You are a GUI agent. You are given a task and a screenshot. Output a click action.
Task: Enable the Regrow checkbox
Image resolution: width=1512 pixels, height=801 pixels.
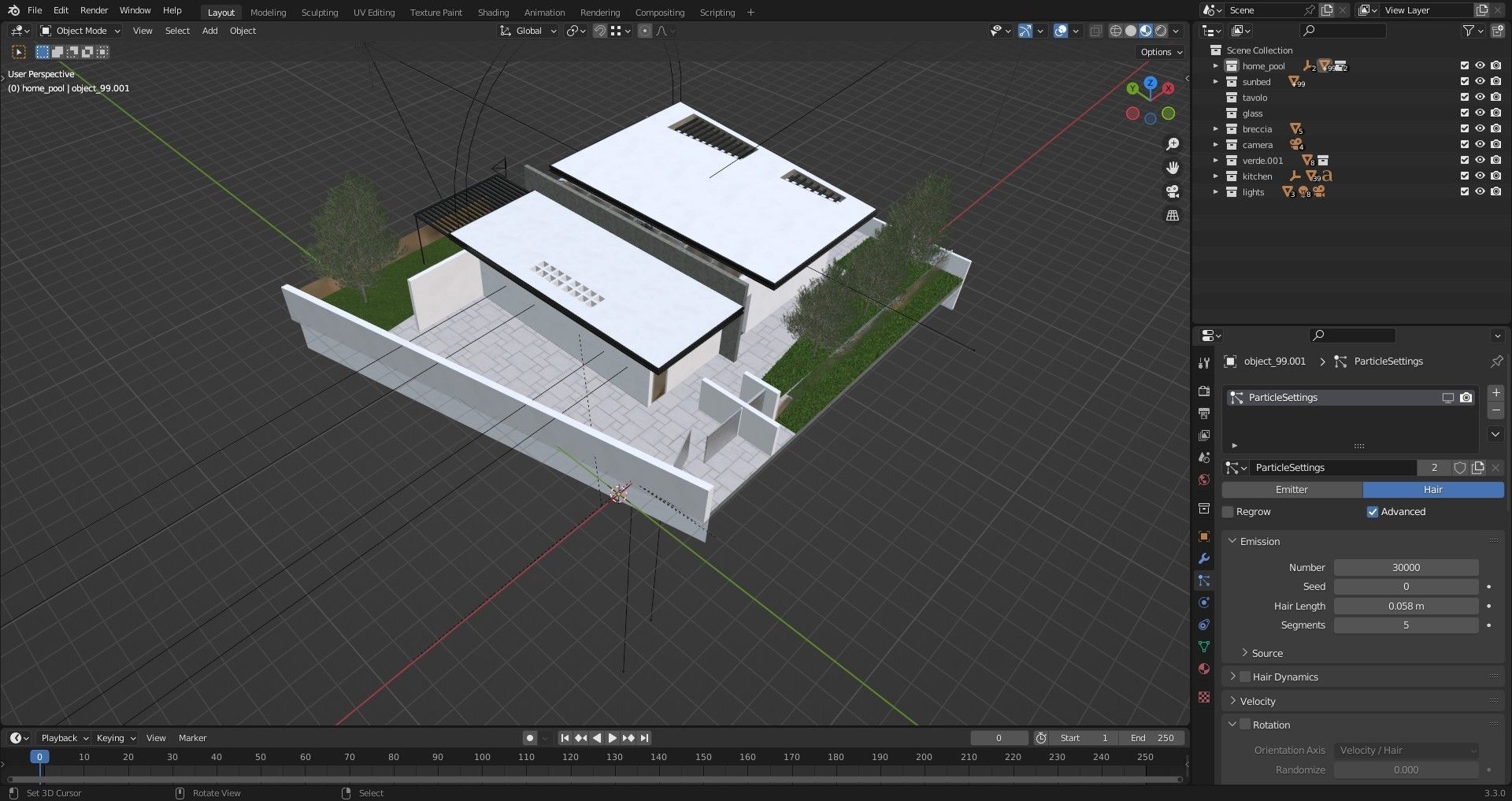coord(1228,512)
